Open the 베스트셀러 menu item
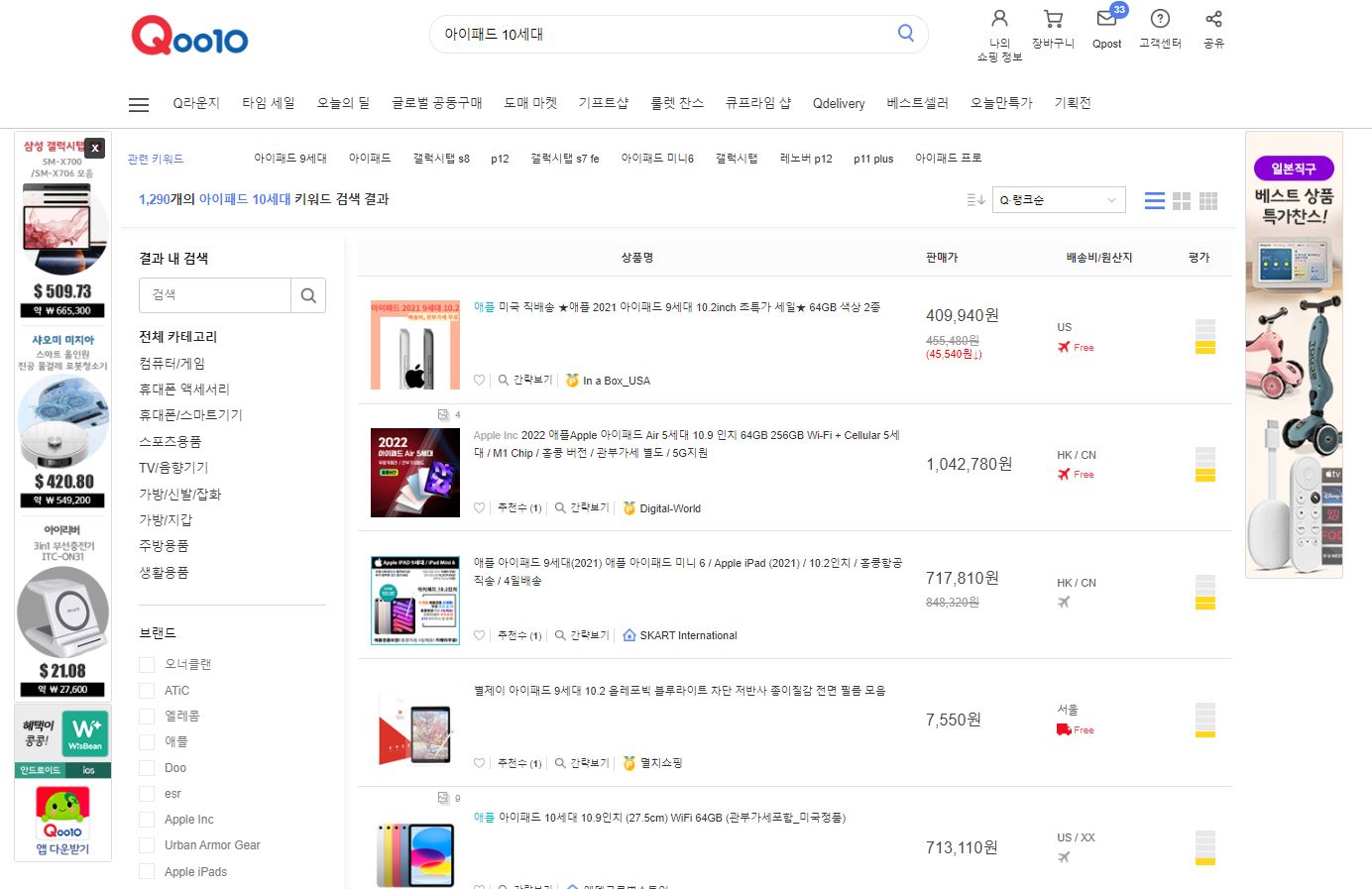Screen dimensions: 1372x889 917,103
